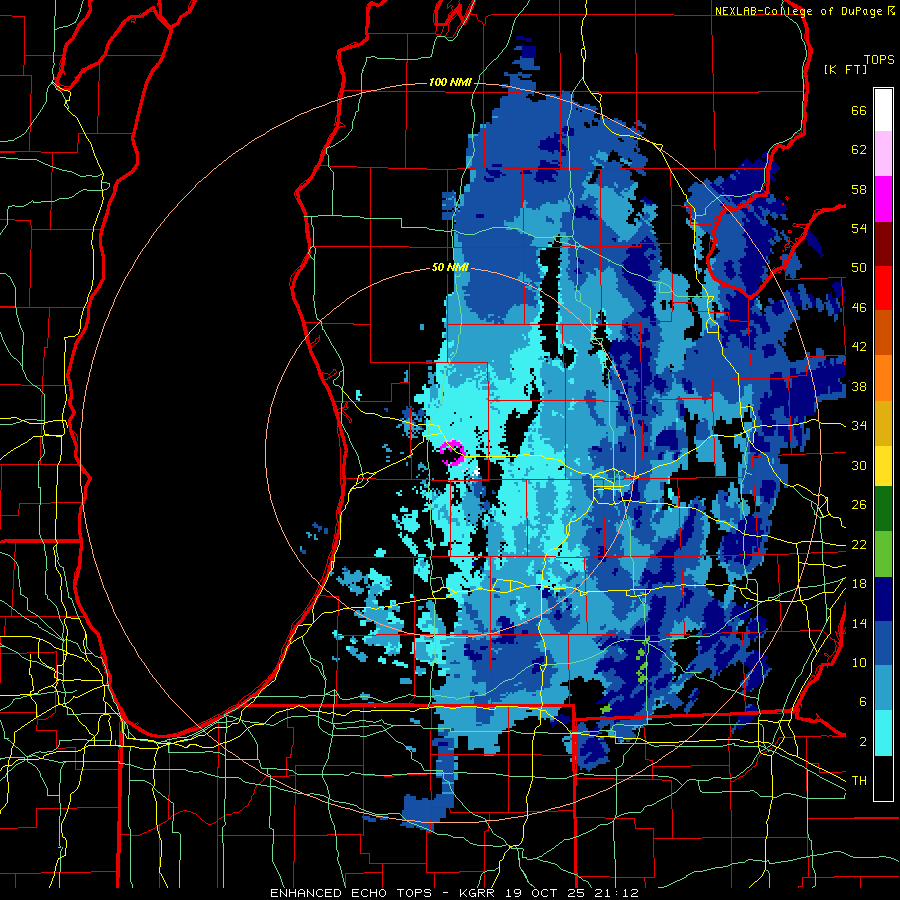Click the 'KGRR' station identifier text
The height and width of the screenshot is (900, 900).
tap(476, 893)
